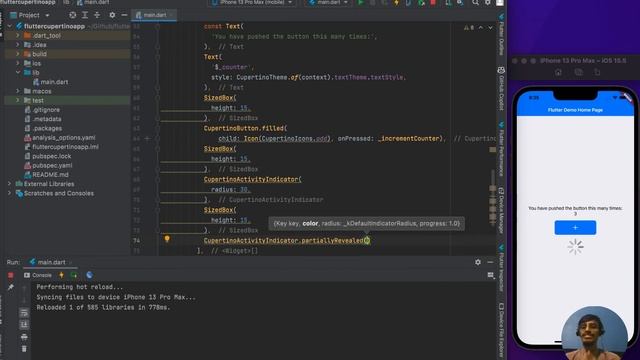
Task: Open Flutter Performance side panel
Action: 501,149
